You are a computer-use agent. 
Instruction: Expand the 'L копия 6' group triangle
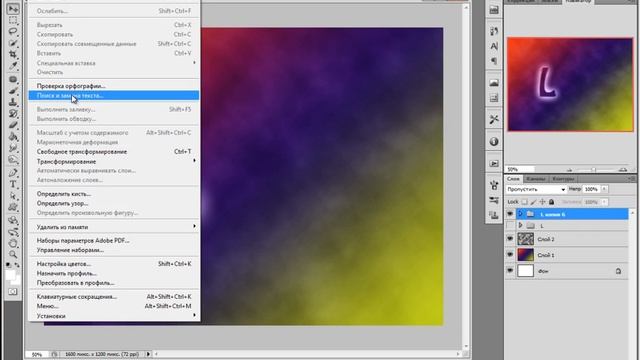(x=520, y=214)
